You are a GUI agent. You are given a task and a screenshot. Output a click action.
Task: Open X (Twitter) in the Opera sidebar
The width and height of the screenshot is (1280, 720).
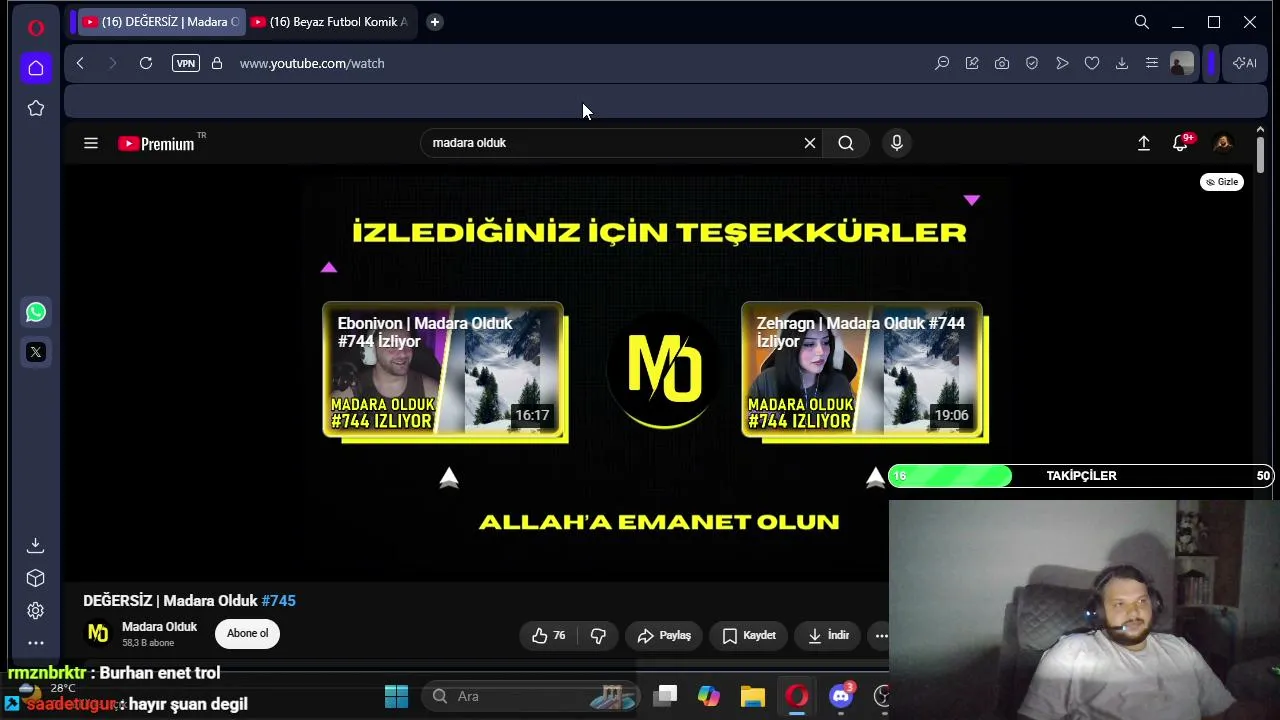[x=36, y=352]
